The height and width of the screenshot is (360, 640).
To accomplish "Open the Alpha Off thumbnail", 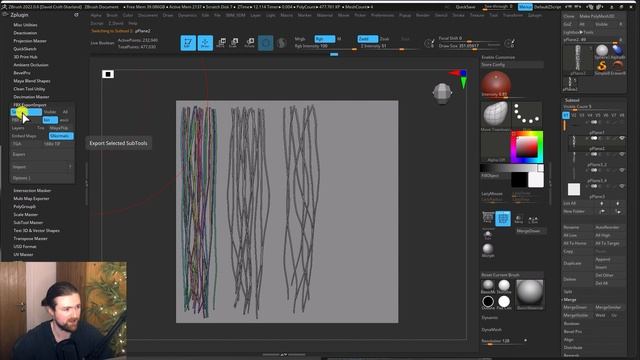I will [496, 147].
